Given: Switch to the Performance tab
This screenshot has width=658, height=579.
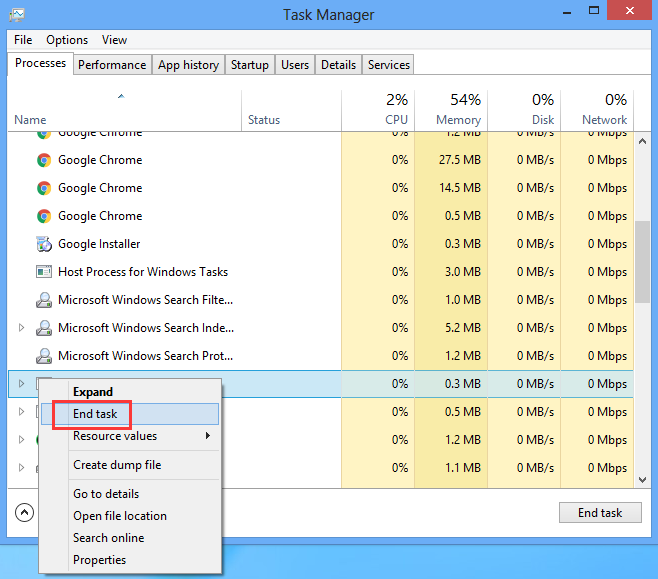Looking at the screenshot, I should [112, 65].
